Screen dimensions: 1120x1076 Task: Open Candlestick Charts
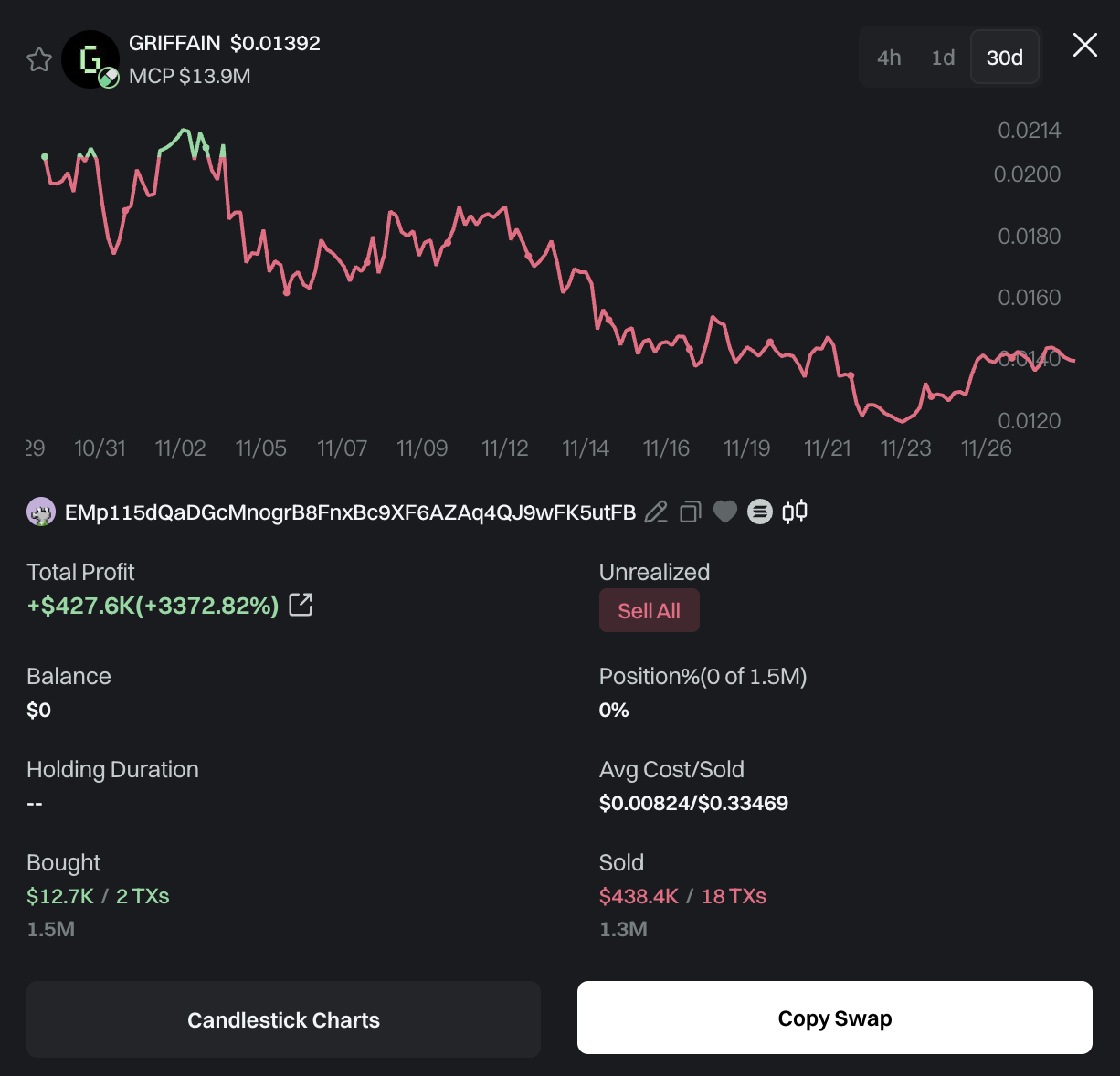click(x=283, y=1019)
